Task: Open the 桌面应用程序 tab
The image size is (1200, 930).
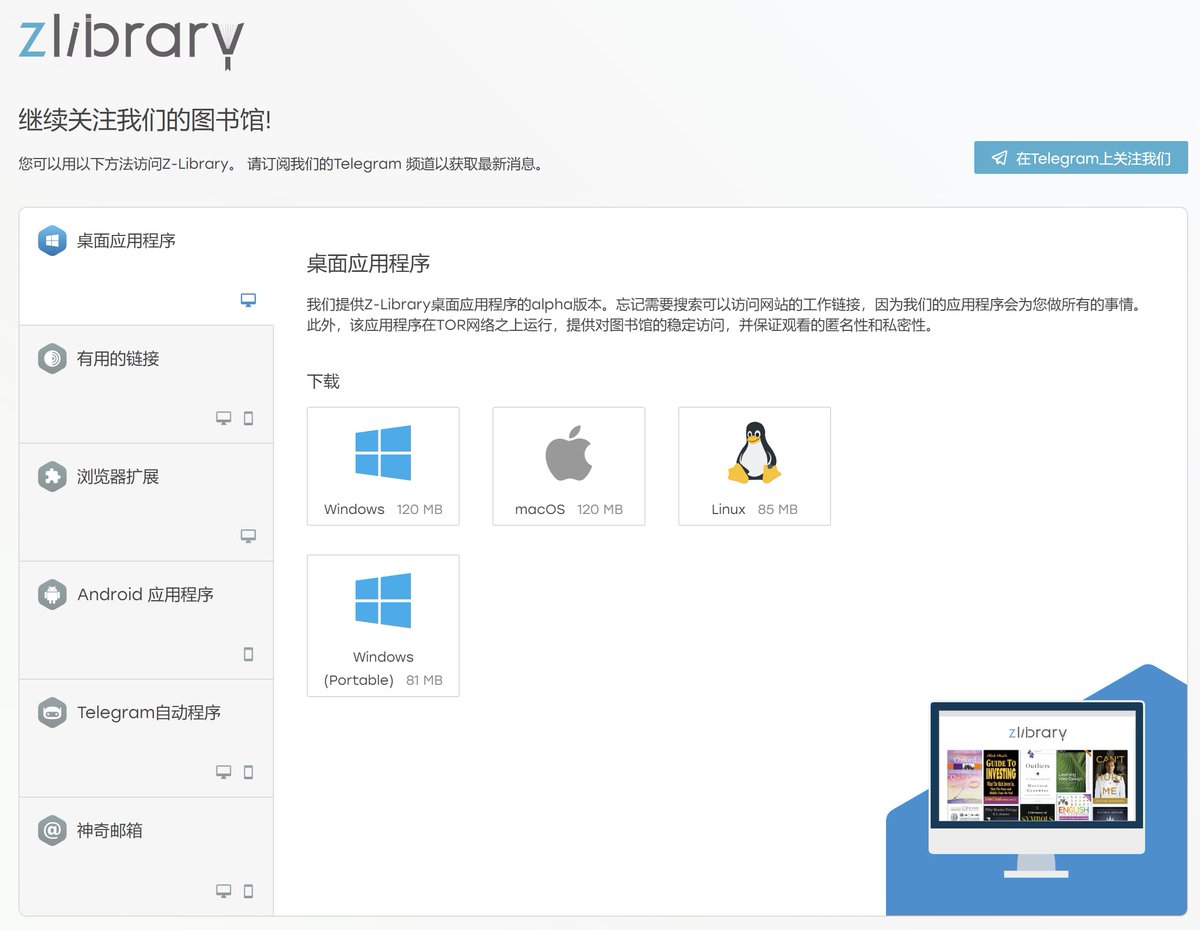Action: 146,267
